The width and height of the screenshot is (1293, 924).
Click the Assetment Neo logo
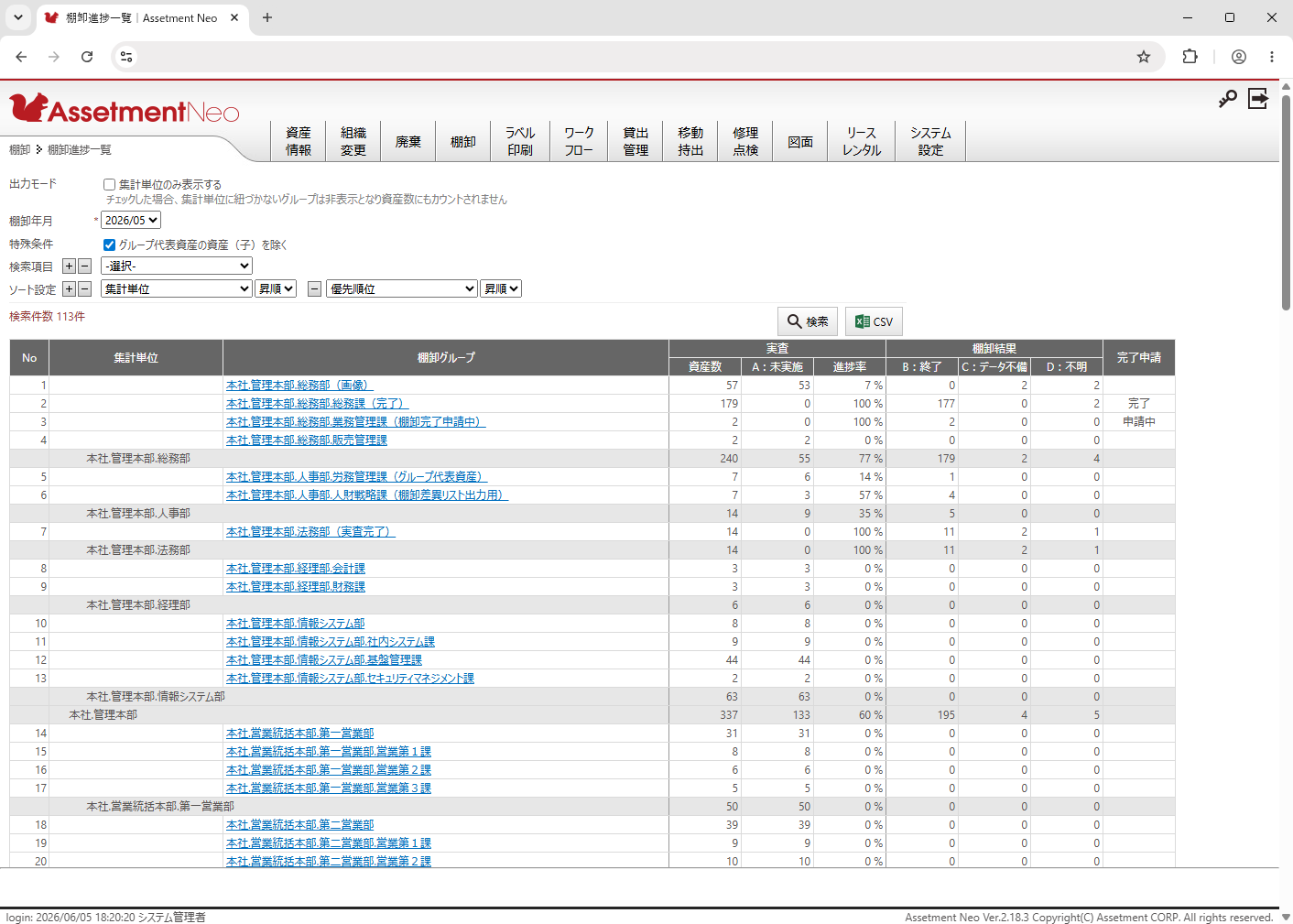pos(125,109)
